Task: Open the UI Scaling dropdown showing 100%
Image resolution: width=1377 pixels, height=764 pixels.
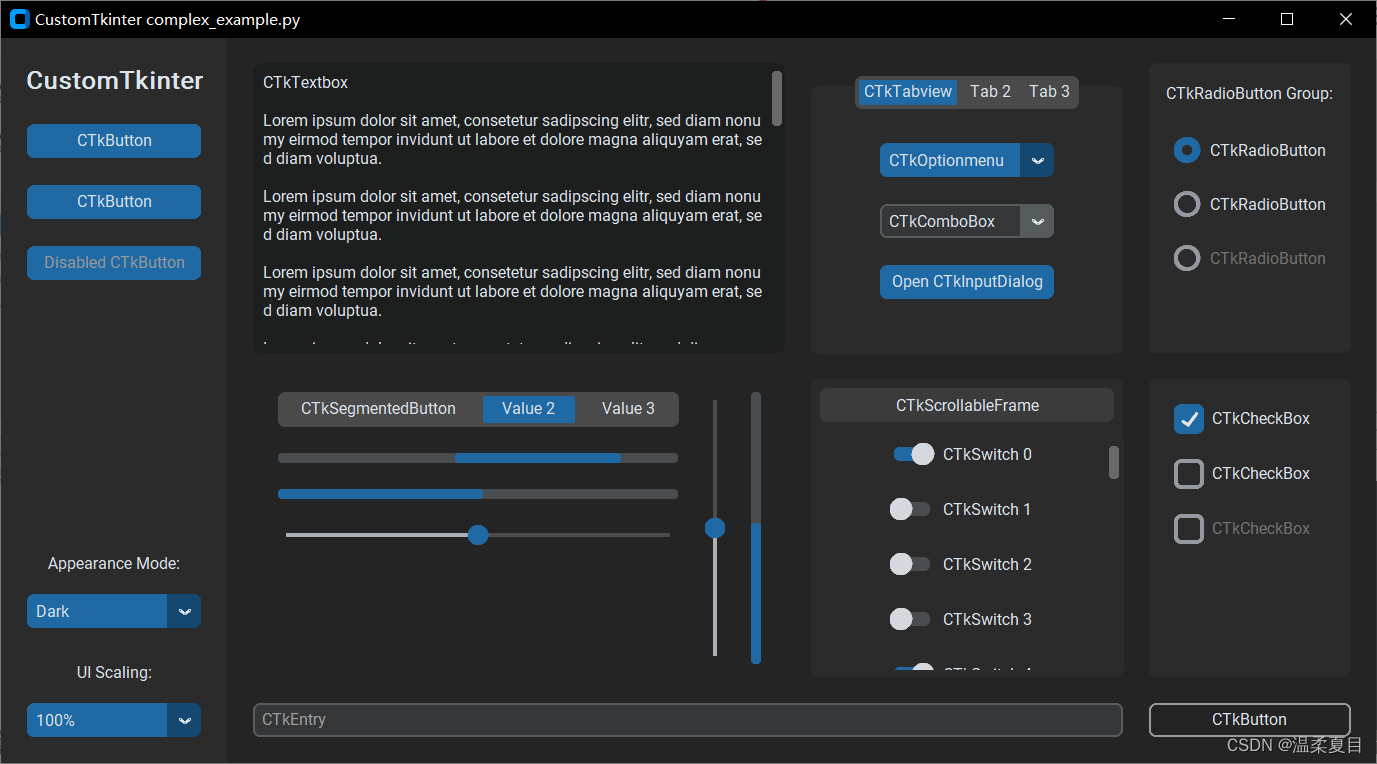Action: (114, 720)
